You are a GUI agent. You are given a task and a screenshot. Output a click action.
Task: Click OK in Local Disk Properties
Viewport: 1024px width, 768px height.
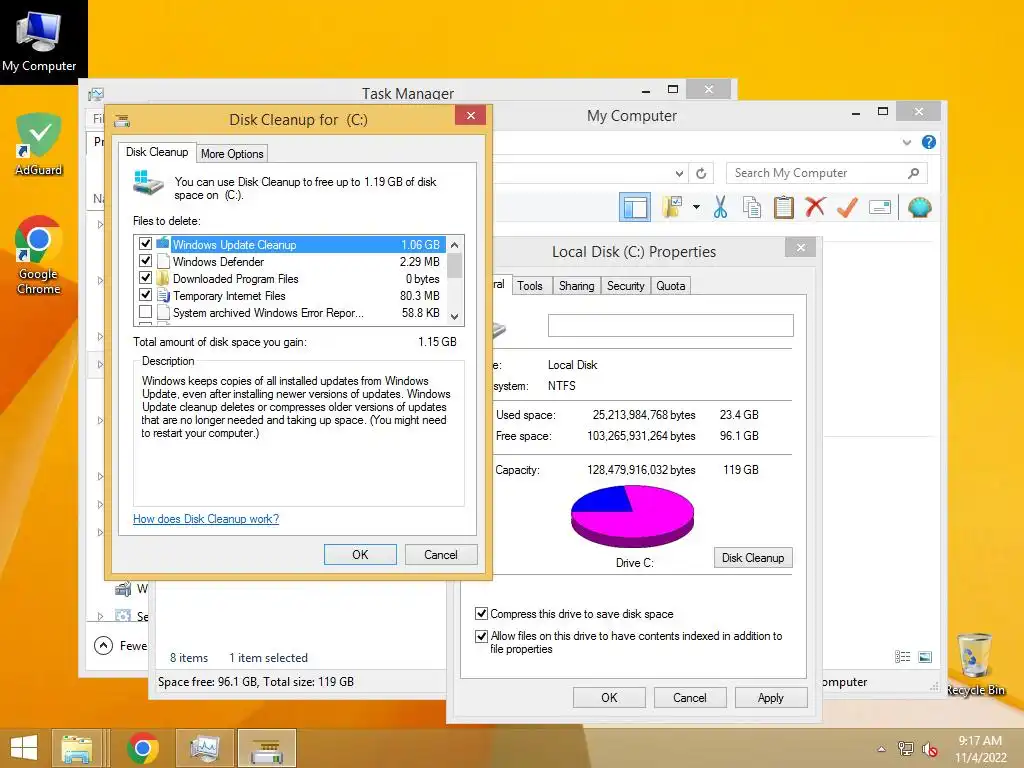[x=609, y=697]
